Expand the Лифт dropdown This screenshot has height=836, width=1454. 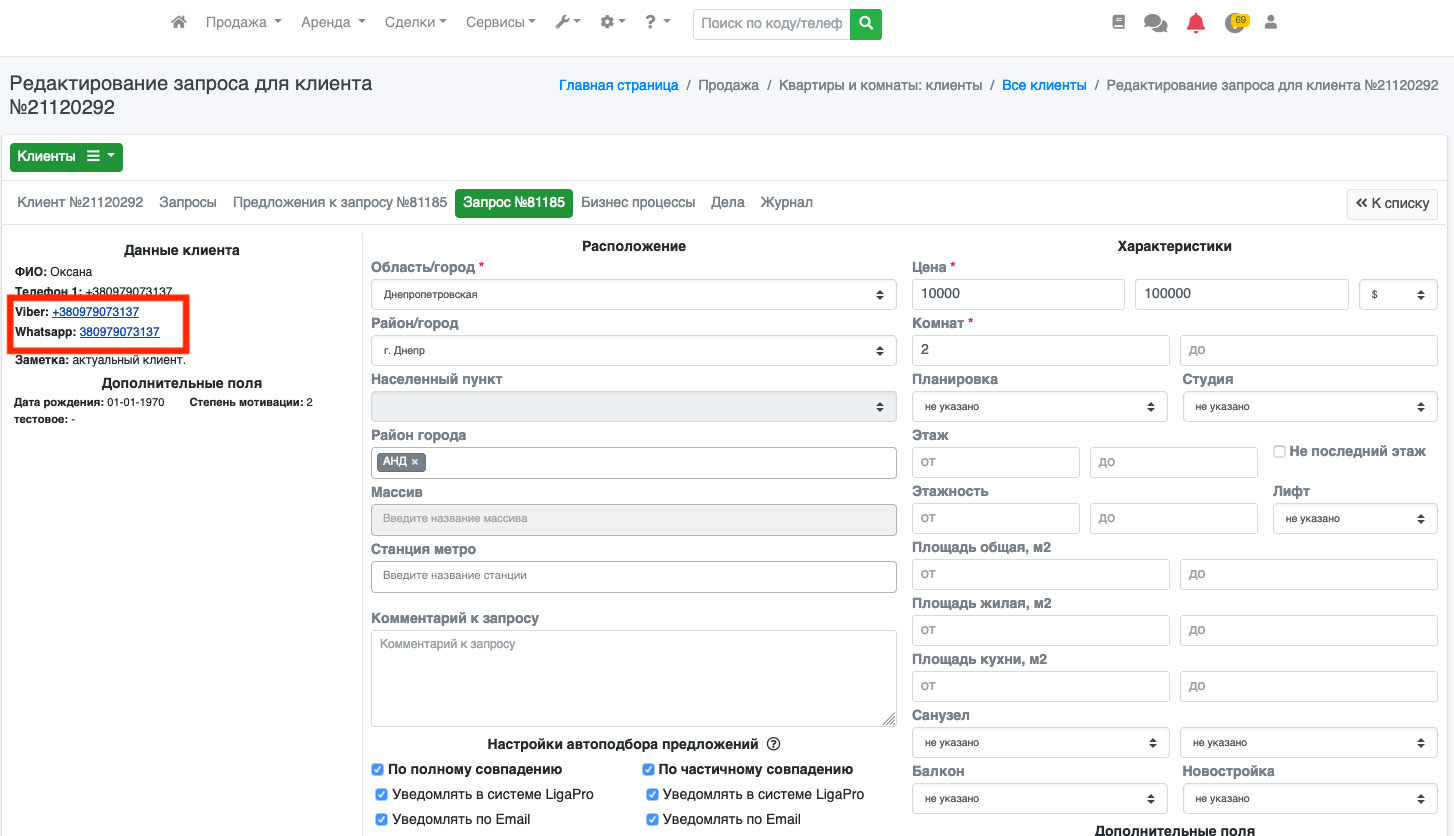[x=1354, y=519]
